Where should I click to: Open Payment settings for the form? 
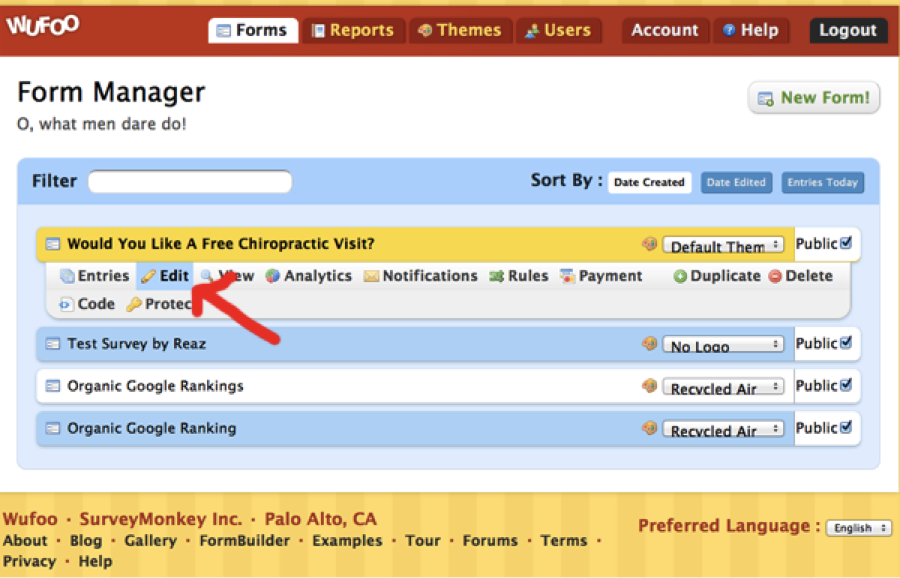pyautogui.click(x=601, y=276)
